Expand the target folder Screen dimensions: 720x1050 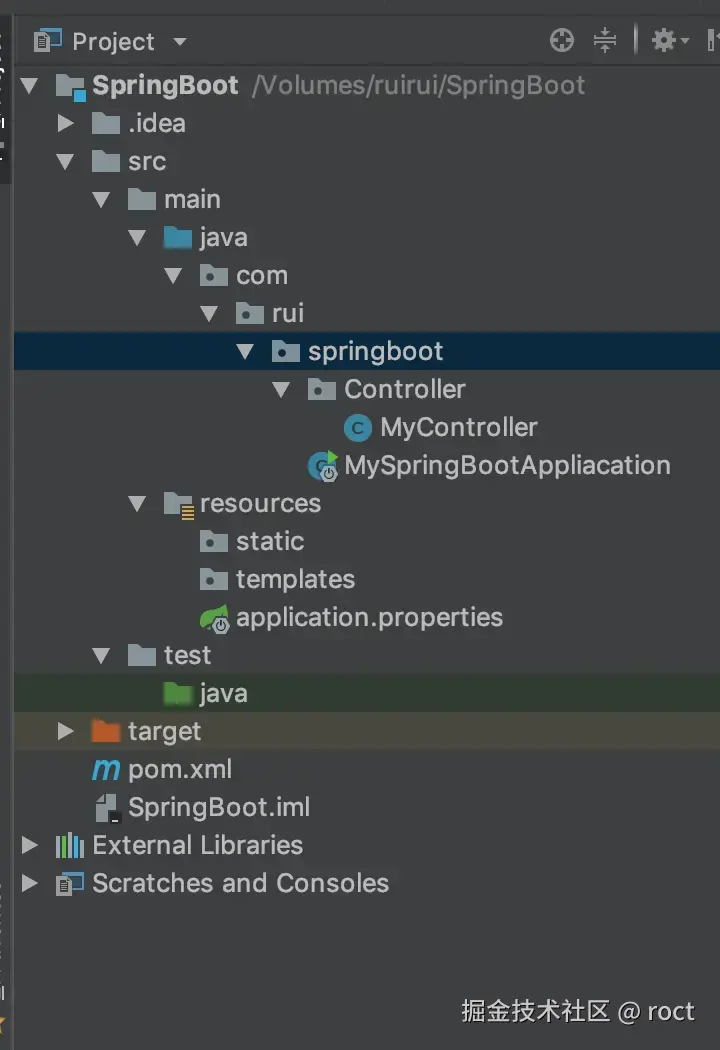tap(65, 731)
